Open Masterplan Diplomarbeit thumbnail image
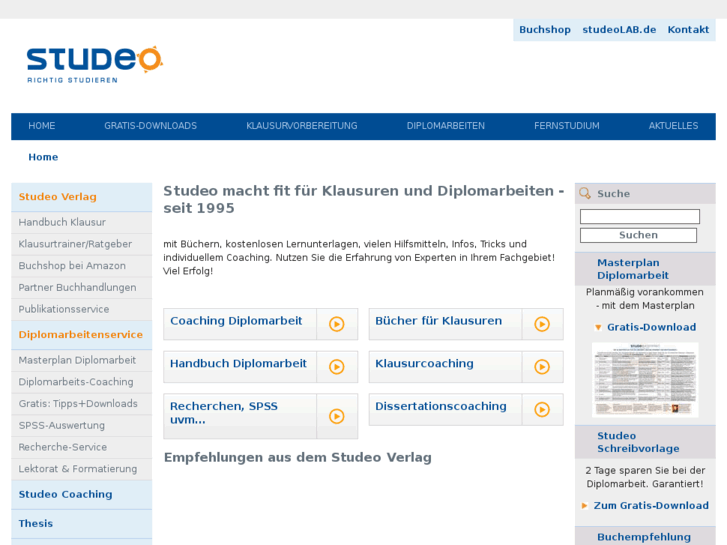The image size is (727, 545). (x=645, y=380)
